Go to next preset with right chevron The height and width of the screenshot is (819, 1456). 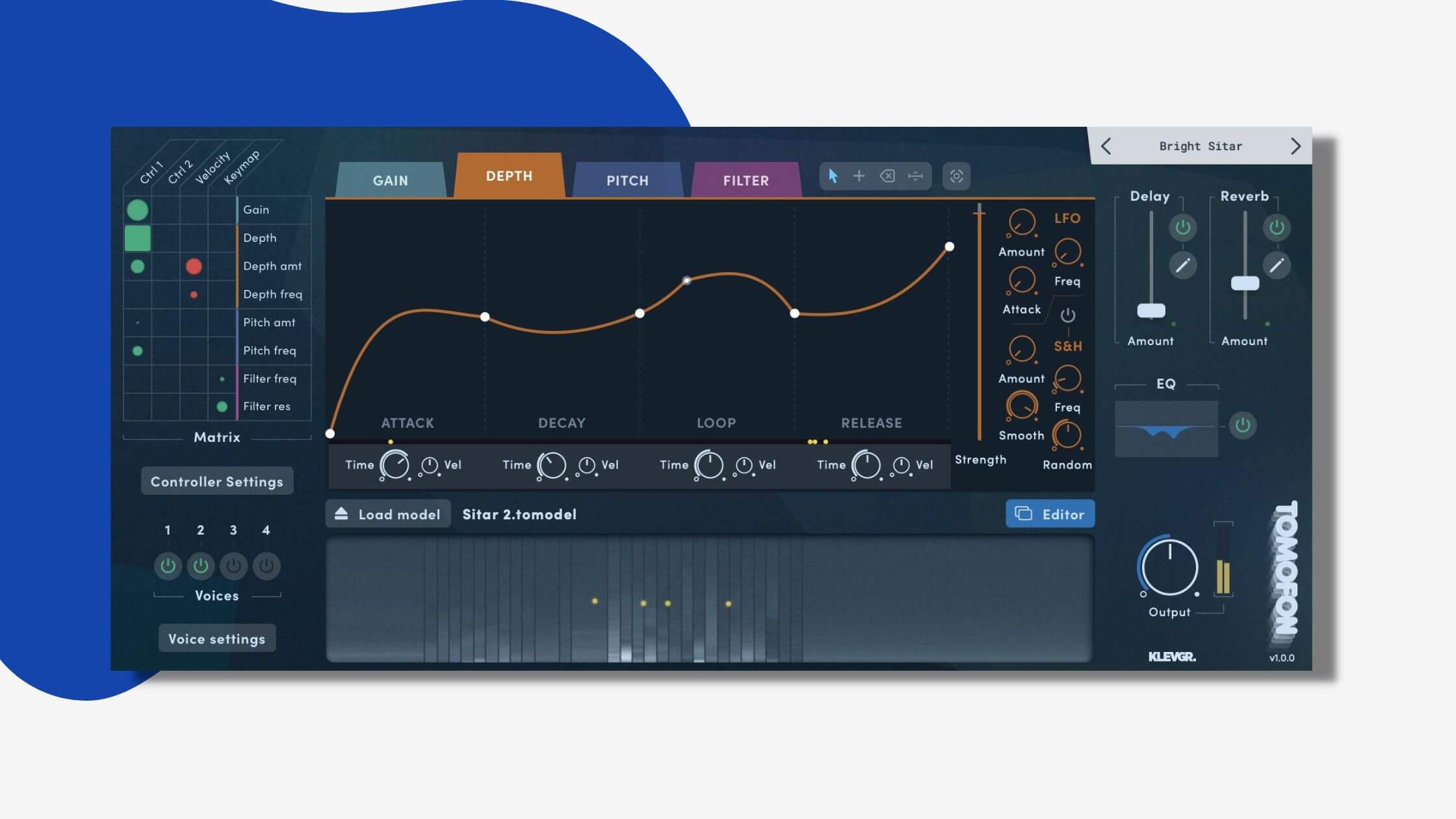click(1295, 146)
